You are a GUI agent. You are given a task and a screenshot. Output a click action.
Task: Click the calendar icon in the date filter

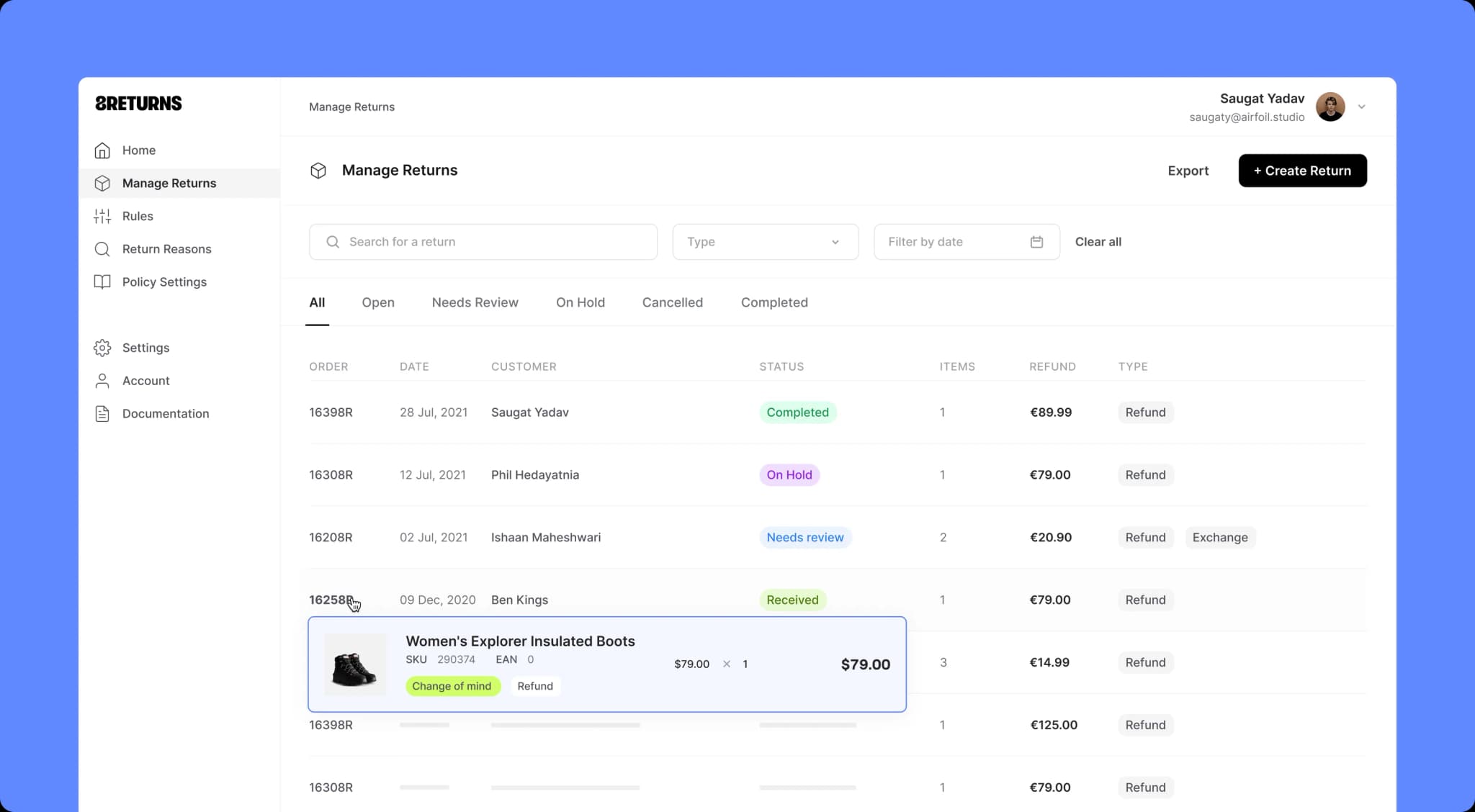tap(1036, 242)
